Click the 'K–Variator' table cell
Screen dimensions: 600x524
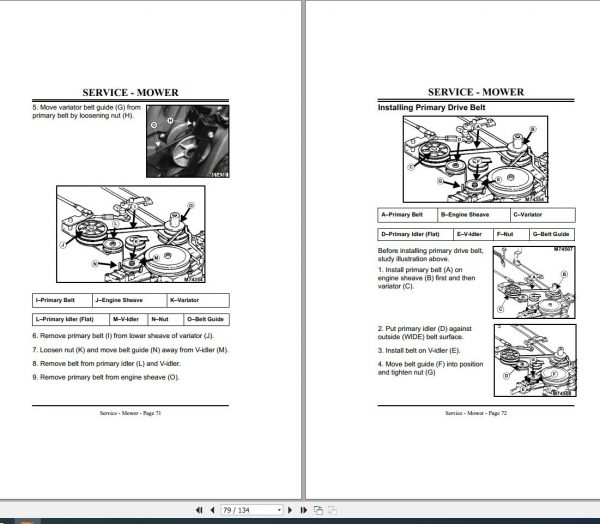[x=198, y=300]
